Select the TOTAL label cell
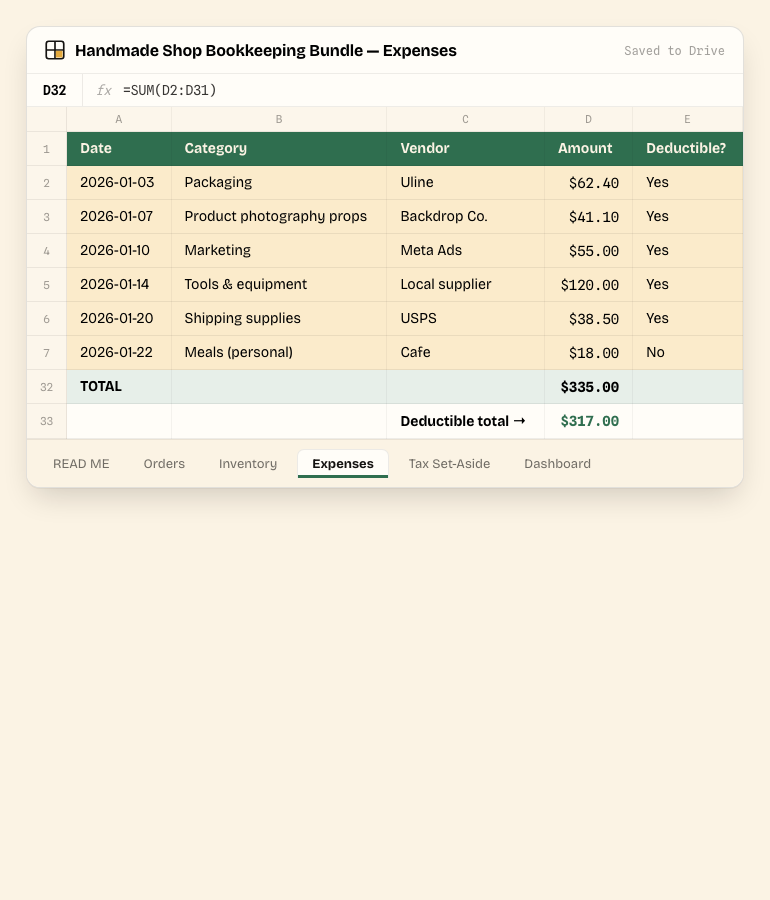This screenshot has width=770, height=900. tap(119, 386)
